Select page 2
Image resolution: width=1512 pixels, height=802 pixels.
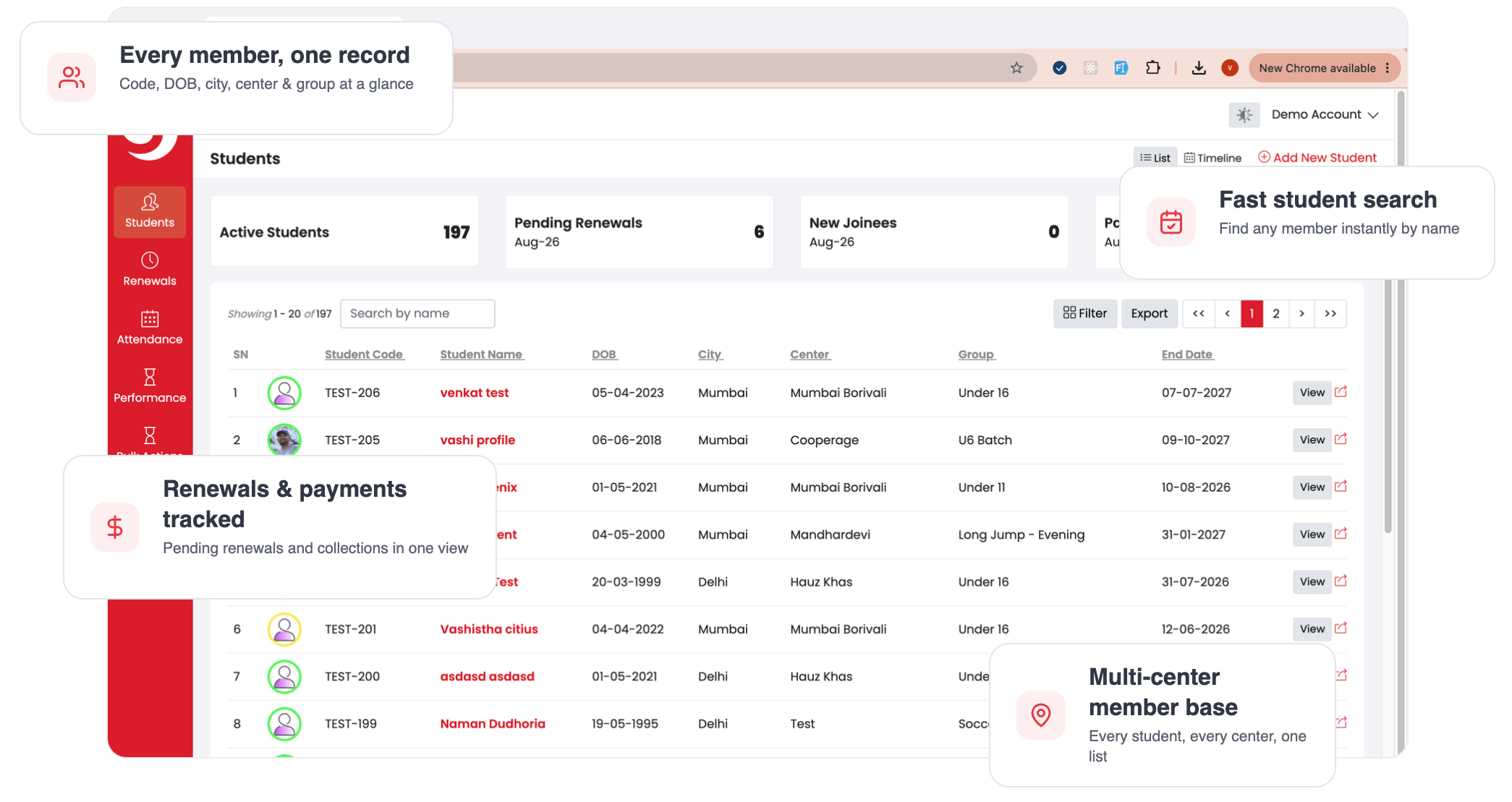(x=1276, y=313)
